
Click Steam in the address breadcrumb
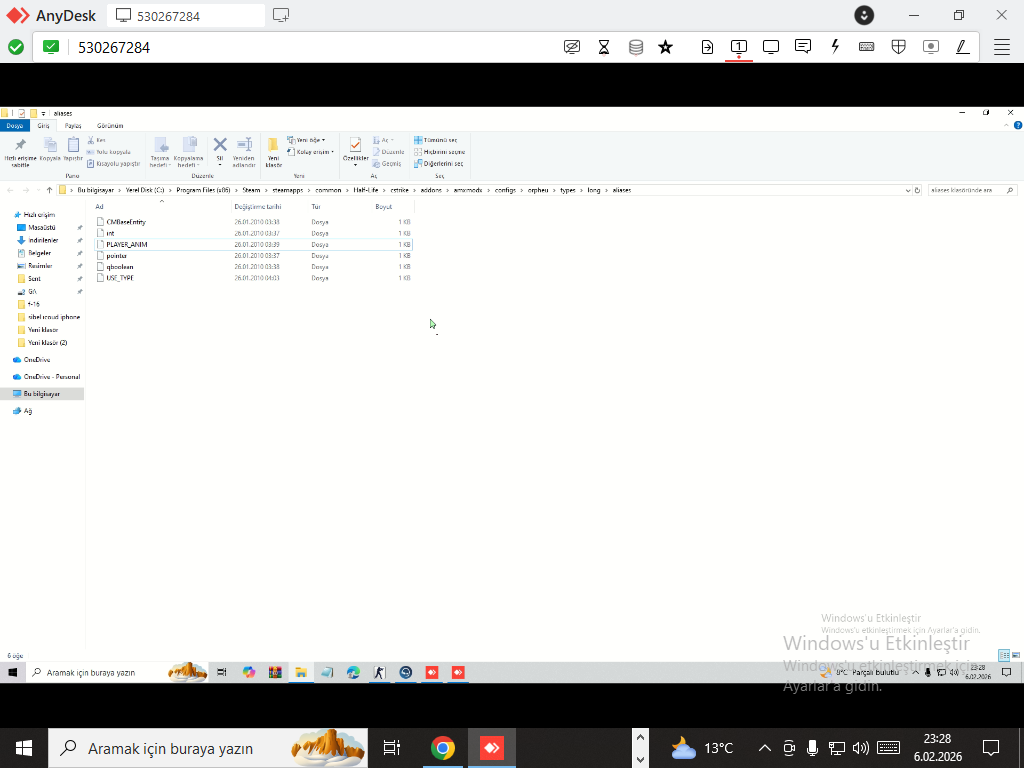[x=251, y=190]
